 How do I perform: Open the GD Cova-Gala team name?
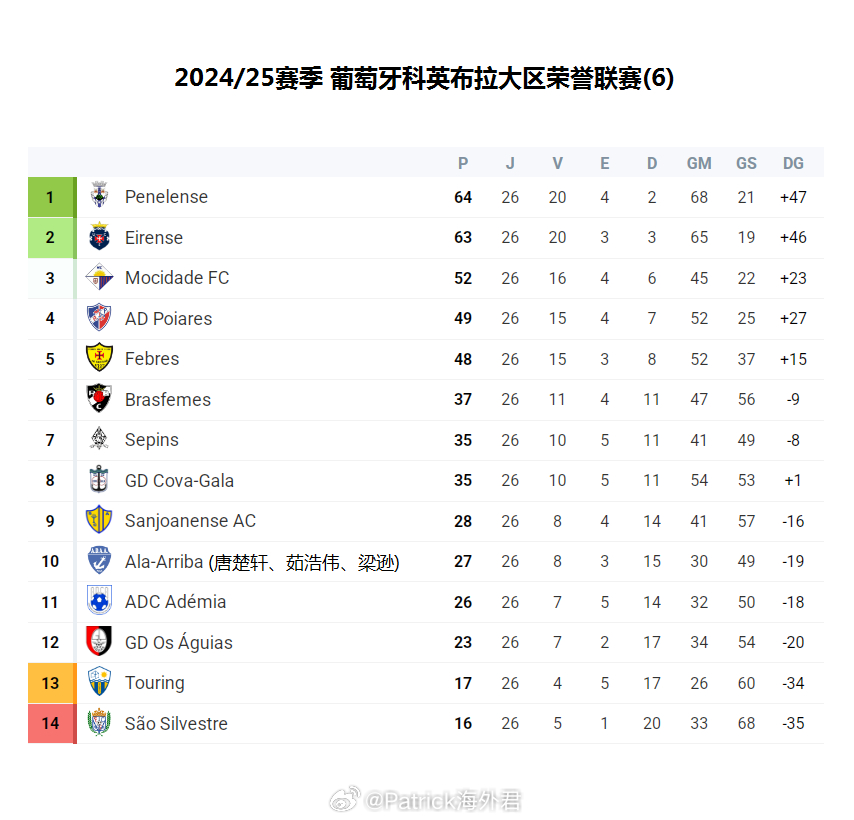(179, 481)
